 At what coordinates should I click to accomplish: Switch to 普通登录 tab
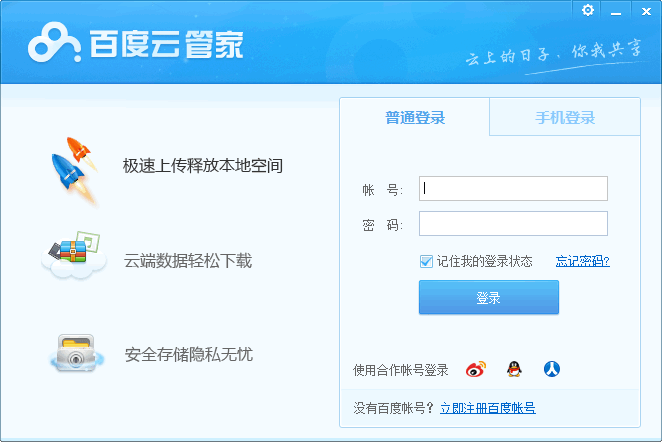(415, 117)
